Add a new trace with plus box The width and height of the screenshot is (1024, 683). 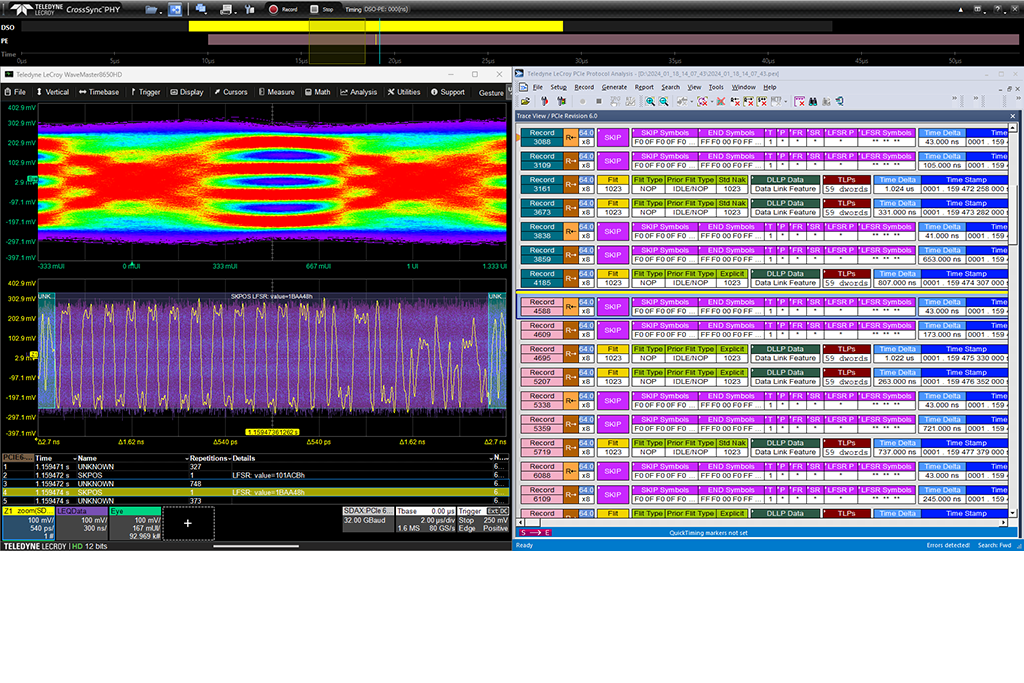coord(187,523)
